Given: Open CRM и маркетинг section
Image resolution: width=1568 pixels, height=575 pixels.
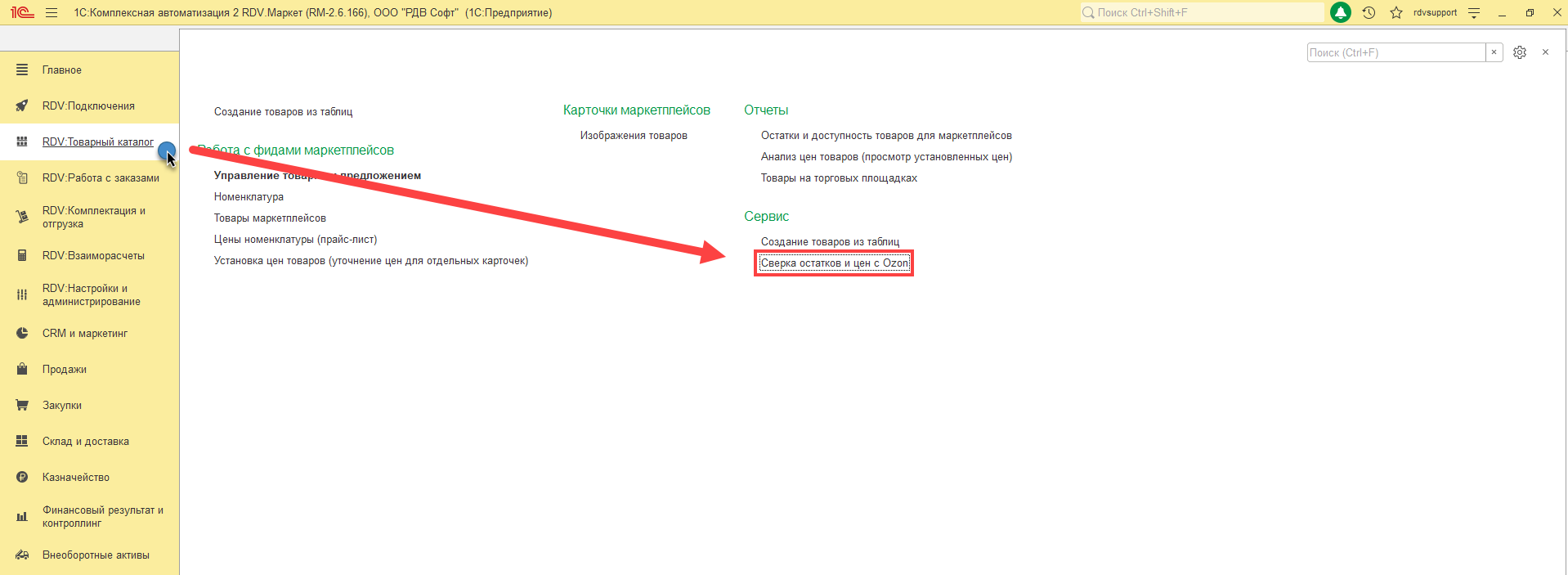Looking at the screenshot, I should click(85, 333).
